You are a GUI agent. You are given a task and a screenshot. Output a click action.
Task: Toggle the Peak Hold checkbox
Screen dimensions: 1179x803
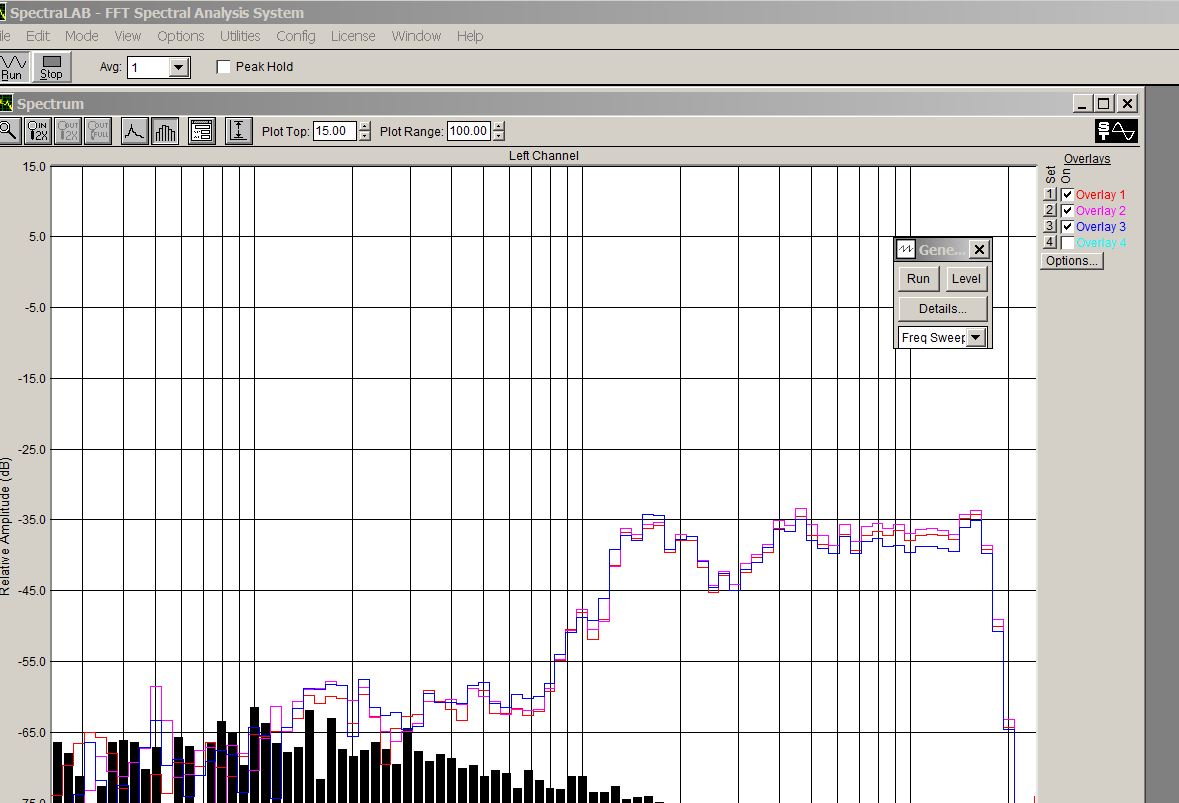pos(223,67)
